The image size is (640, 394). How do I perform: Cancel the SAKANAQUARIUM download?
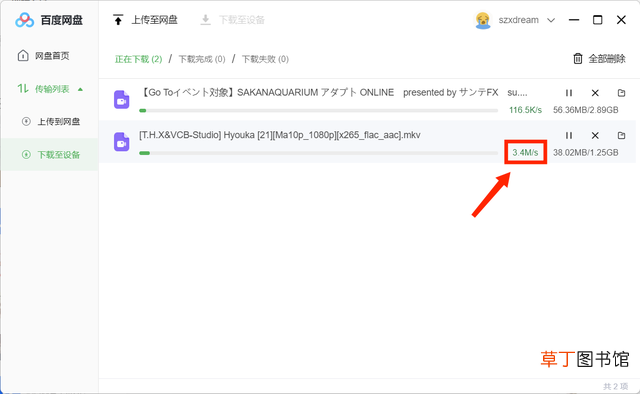click(x=595, y=93)
